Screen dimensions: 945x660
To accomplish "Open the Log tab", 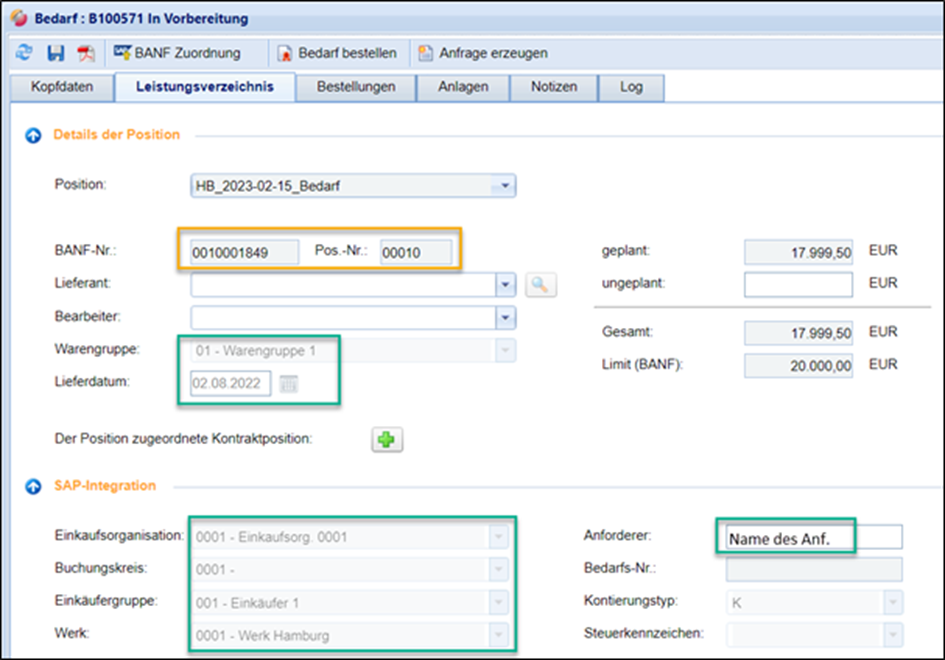I will [x=631, y=87].
